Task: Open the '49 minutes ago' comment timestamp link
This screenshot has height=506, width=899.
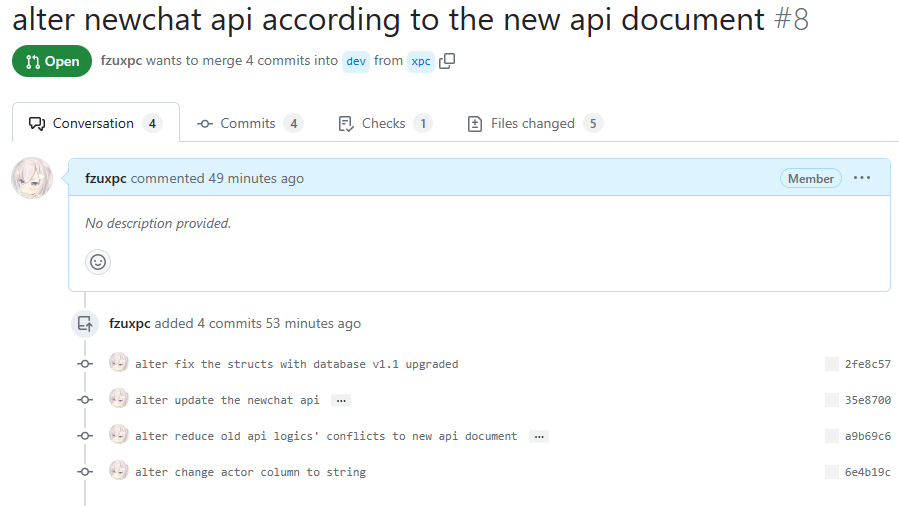Action: 256,178
